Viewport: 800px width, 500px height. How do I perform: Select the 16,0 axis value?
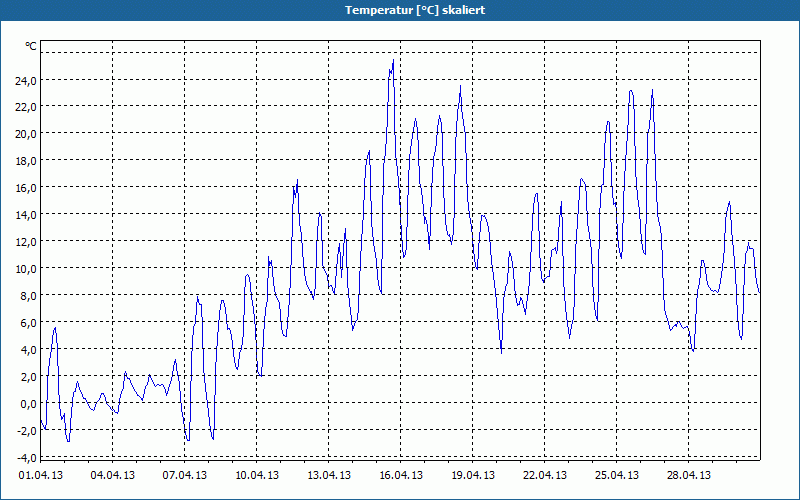[27, 188]
